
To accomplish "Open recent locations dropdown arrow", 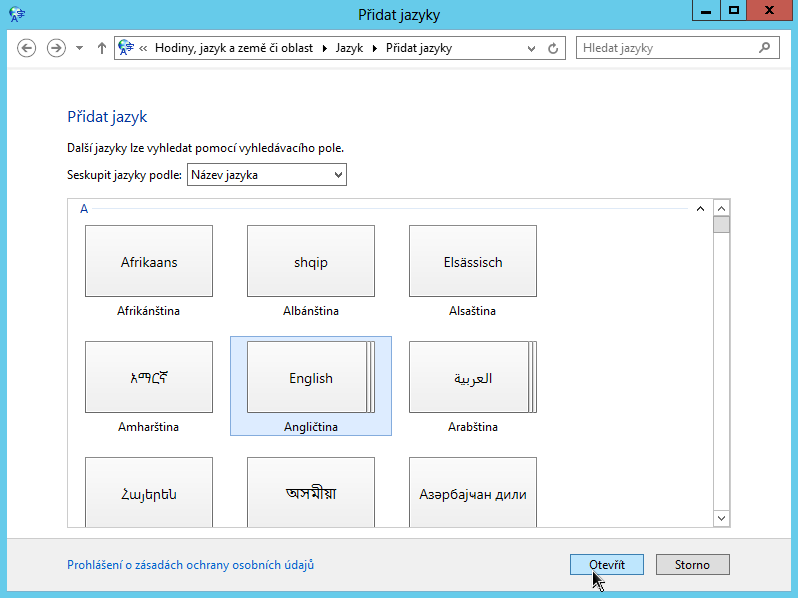I will pyautogui.click(x=80, y=48).
